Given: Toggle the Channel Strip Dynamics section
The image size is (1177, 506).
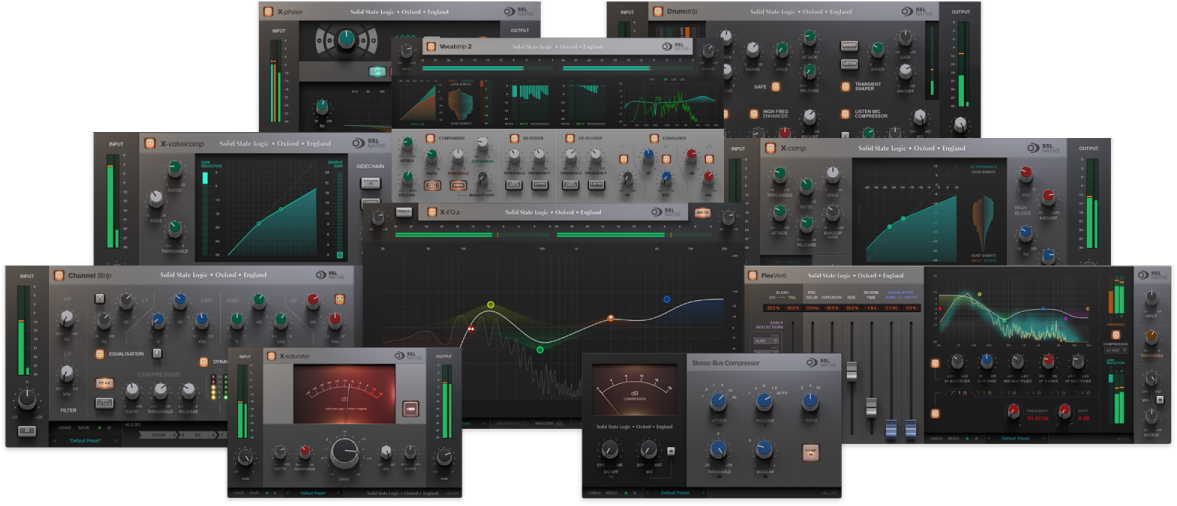Looking at the screenshot, I should (203, 362).
